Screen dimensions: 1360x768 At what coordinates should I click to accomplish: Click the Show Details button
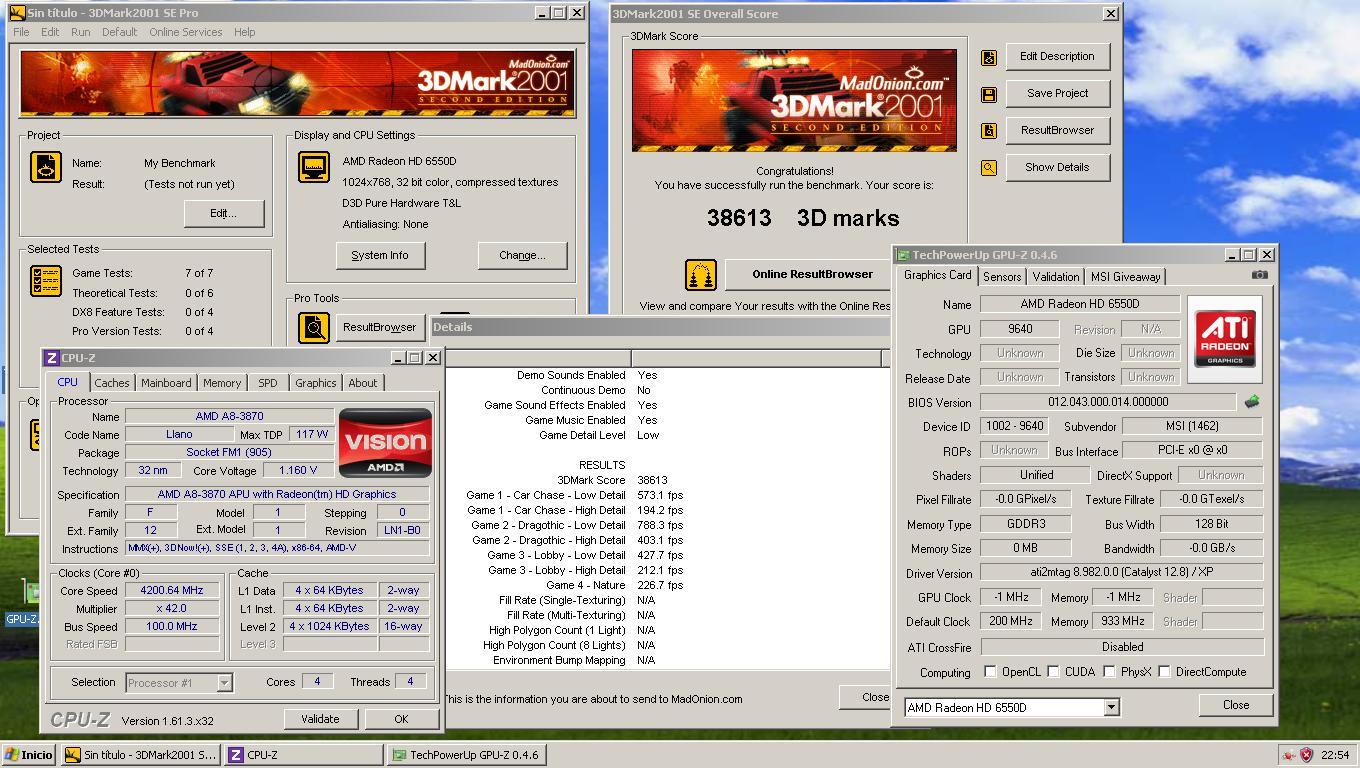(x=1057, y=167)
